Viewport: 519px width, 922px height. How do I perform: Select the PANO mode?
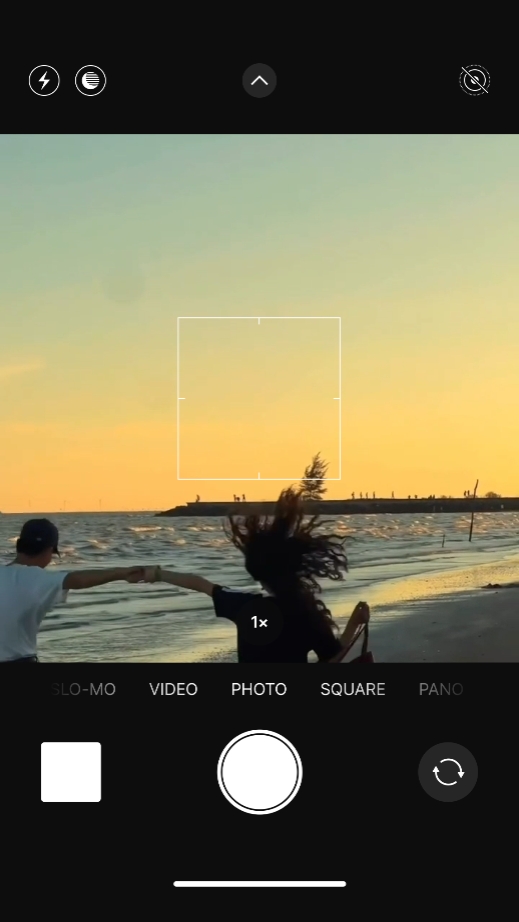(x=441, y=689)
